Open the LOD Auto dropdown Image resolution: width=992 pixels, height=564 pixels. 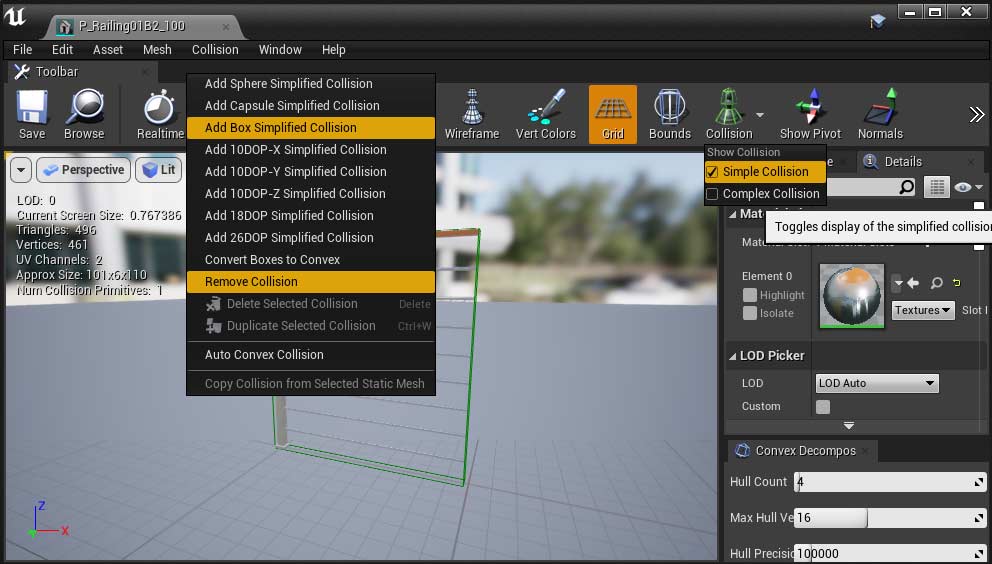pos(877,383)
